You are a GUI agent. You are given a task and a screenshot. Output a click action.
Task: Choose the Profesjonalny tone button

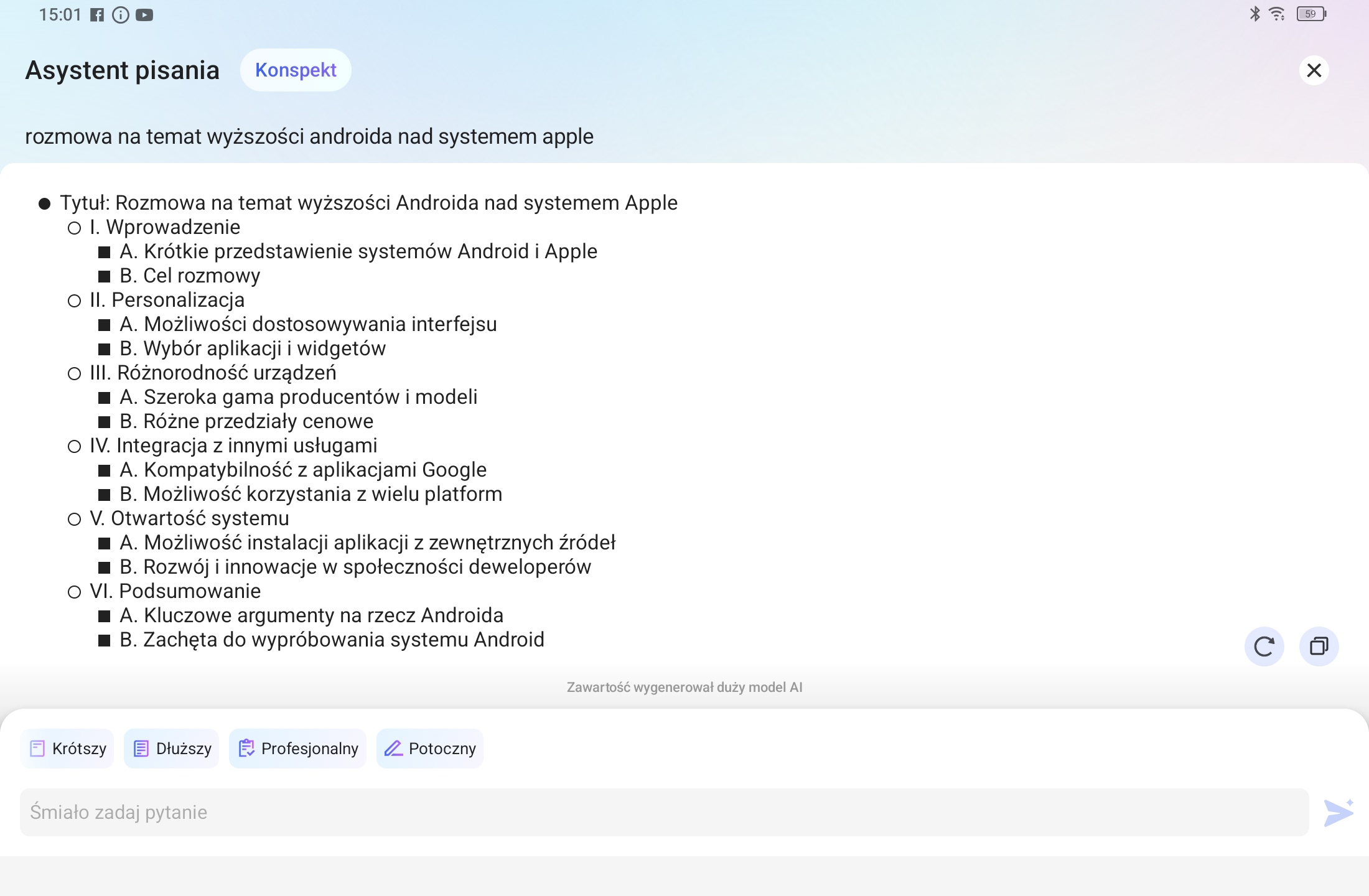[x=297, y=749]
